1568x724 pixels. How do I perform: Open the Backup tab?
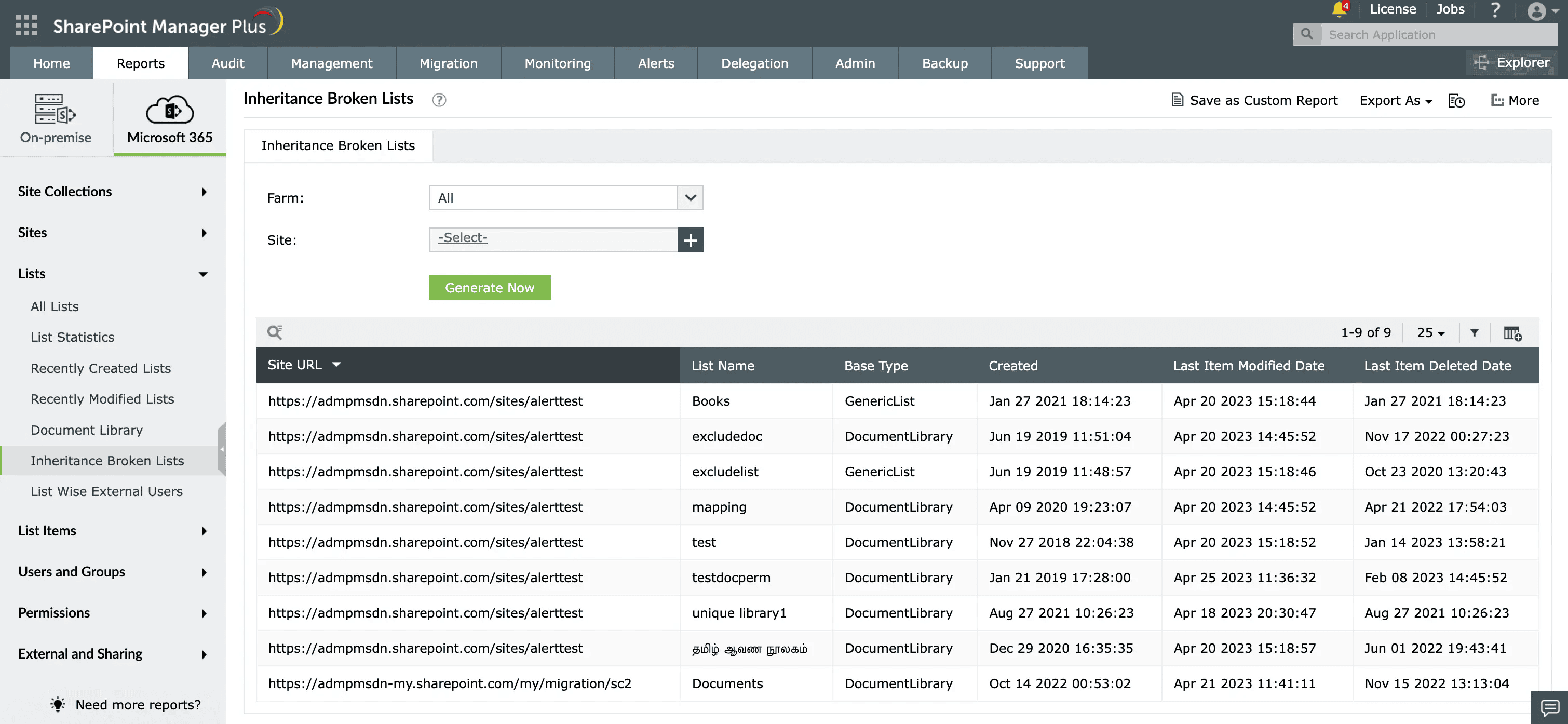pyautogui.click(x=945, y=63)
